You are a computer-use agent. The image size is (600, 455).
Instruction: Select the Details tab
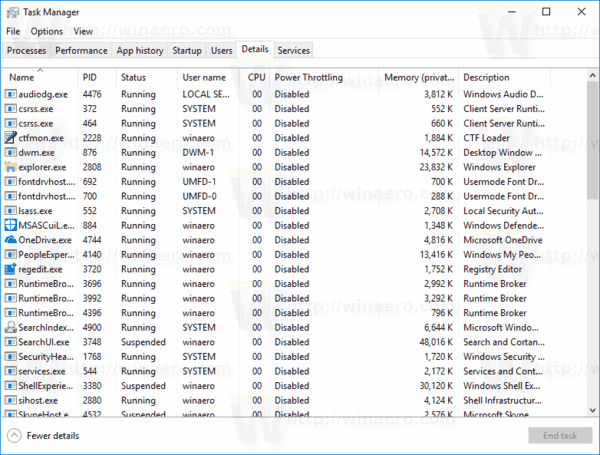coord(255,49)
